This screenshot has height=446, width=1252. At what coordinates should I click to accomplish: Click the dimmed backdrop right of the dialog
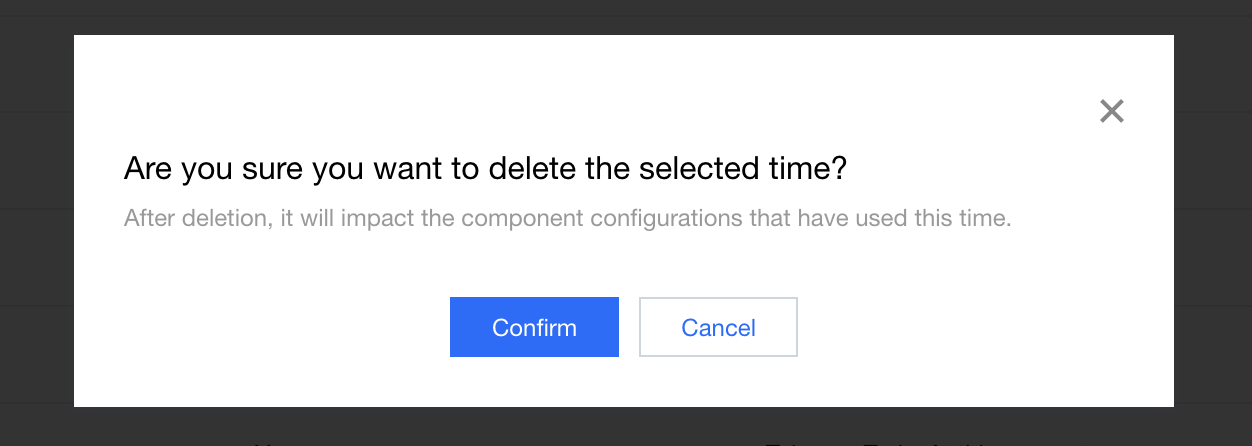click(1212, 220)
